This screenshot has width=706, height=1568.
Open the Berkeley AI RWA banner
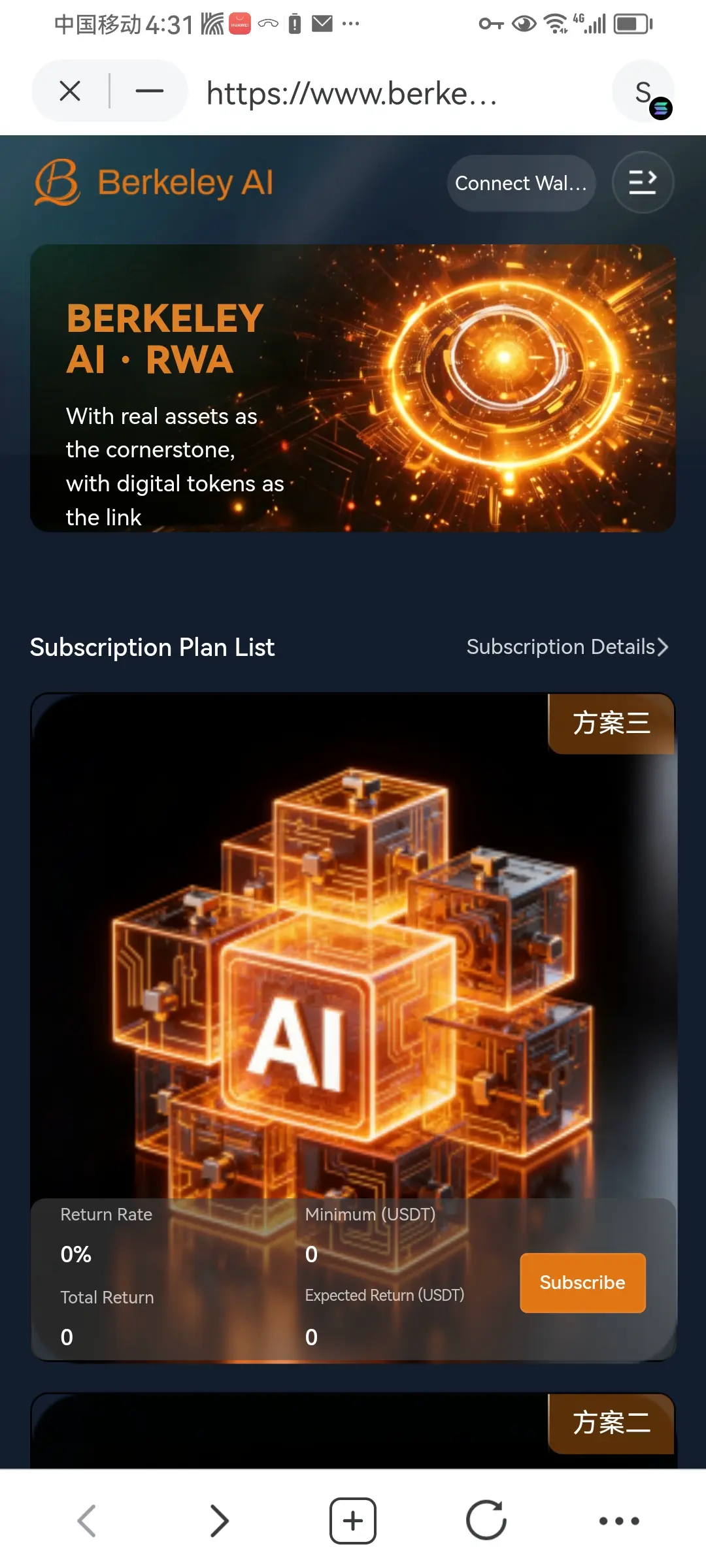(x=353, y=388)
